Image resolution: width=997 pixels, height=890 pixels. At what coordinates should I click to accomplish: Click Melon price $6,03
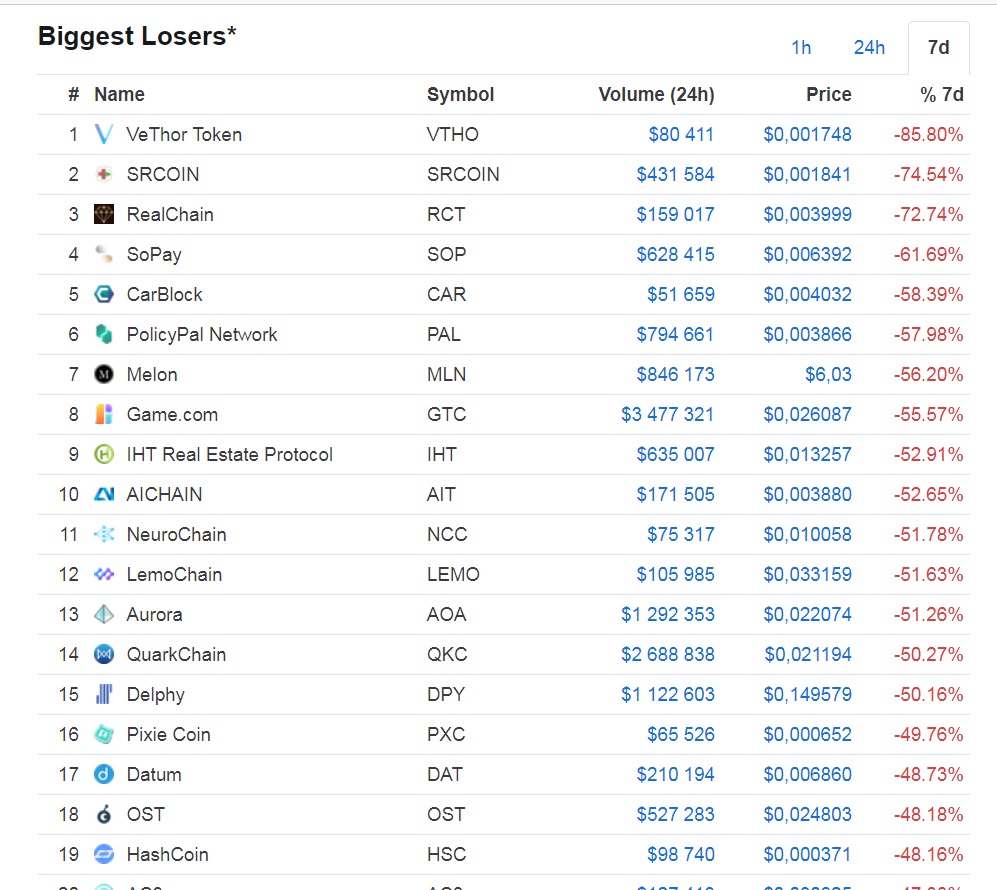(x=828, y=374)
